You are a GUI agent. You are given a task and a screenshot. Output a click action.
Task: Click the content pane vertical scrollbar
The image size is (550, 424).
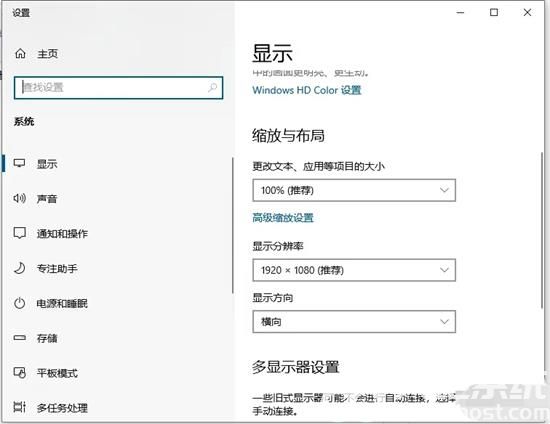(542, 230)
